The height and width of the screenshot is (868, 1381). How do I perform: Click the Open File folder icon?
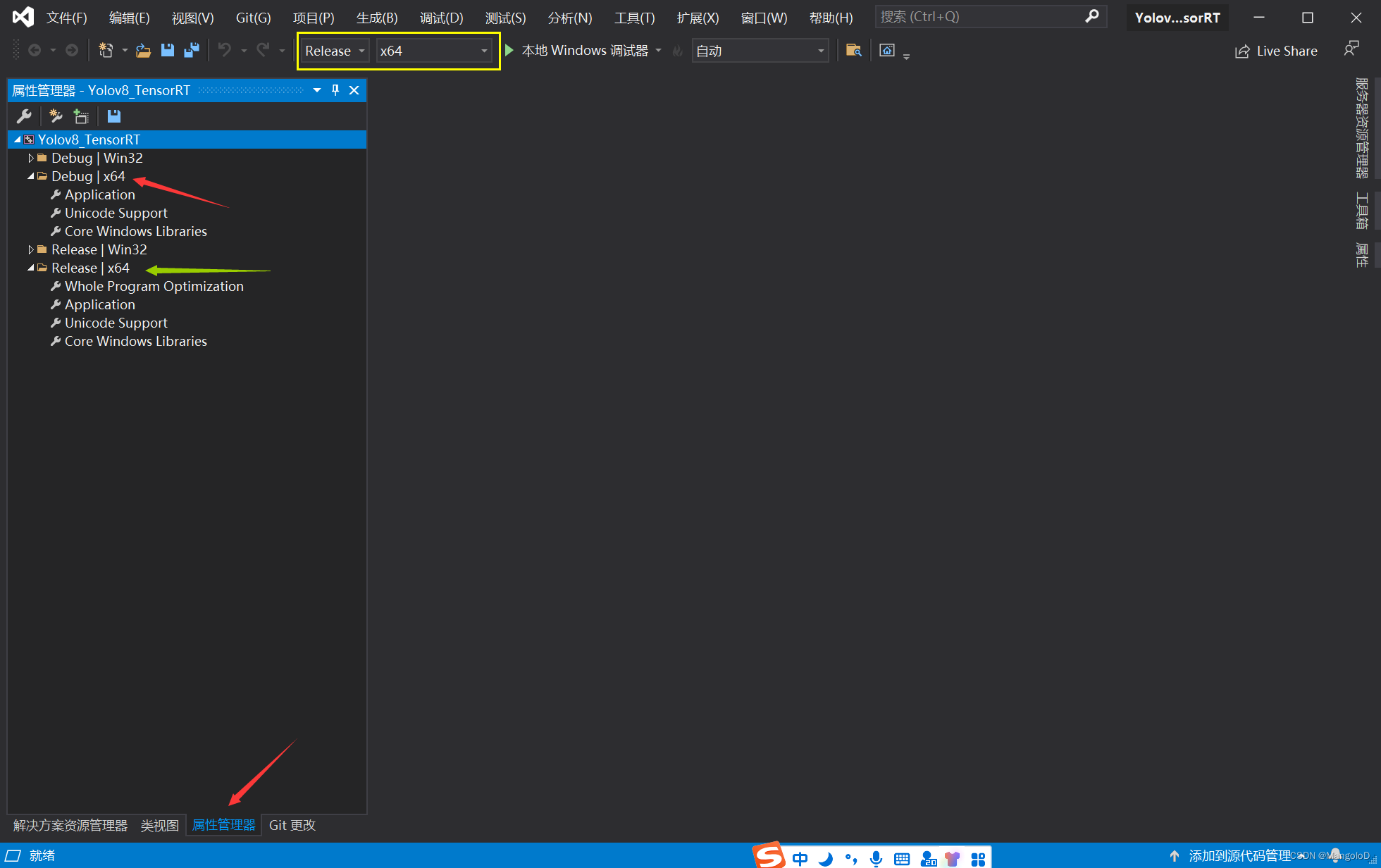point(143,50)
